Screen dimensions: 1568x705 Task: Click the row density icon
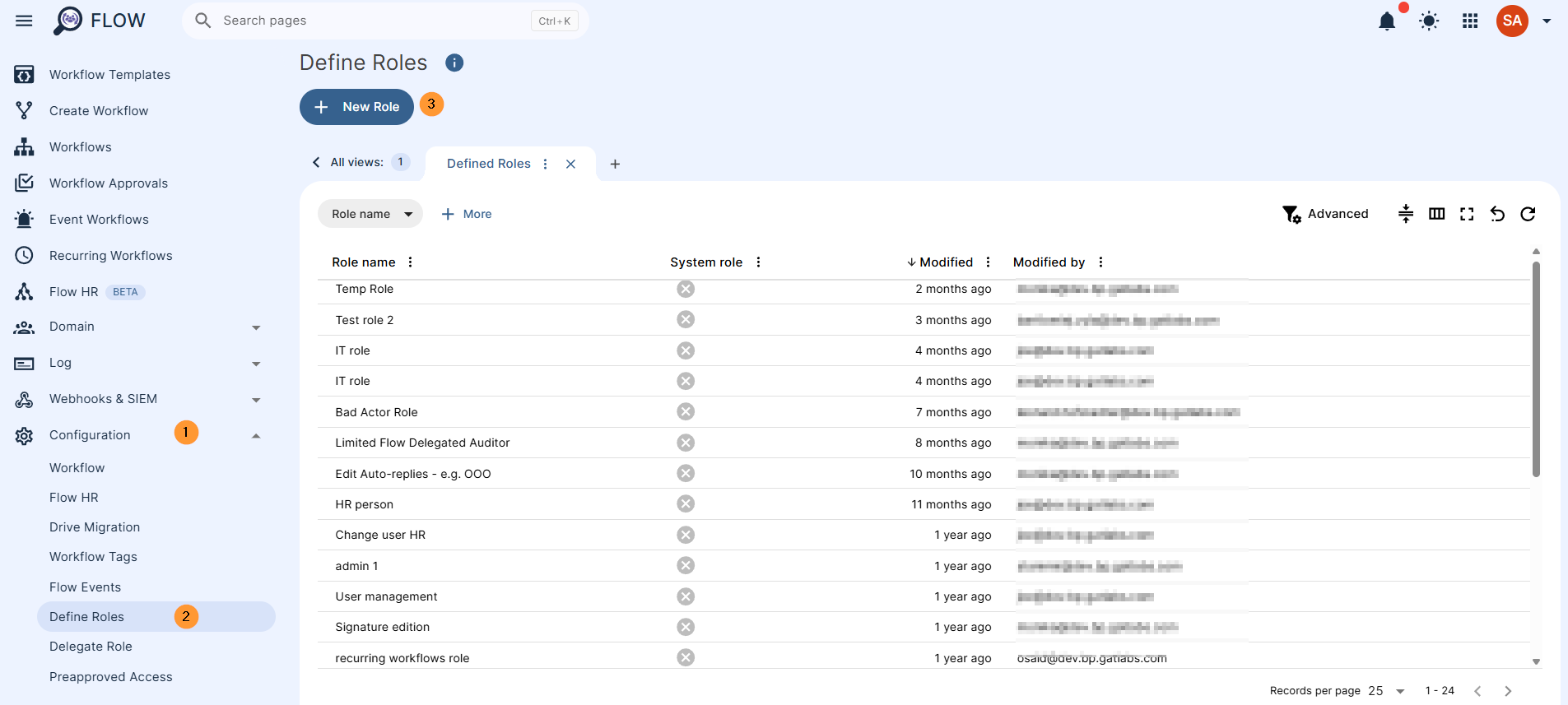pyautogui.click(x=1406, y=214)
